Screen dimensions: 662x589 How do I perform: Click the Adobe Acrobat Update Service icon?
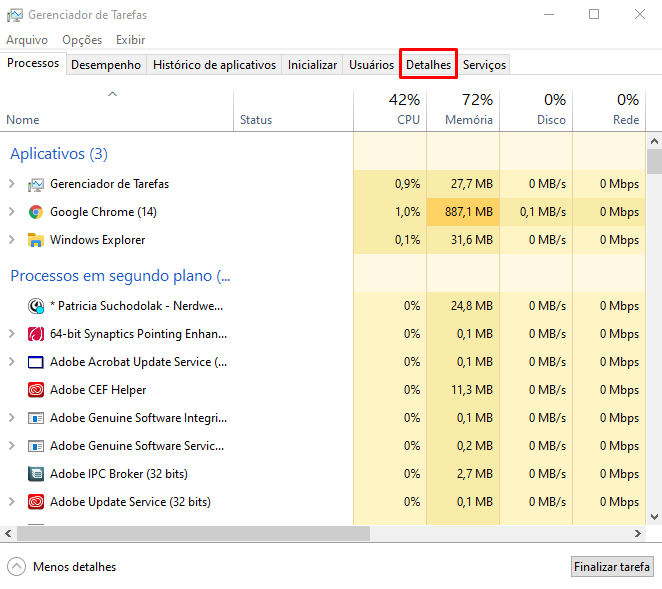pos(36,362)
